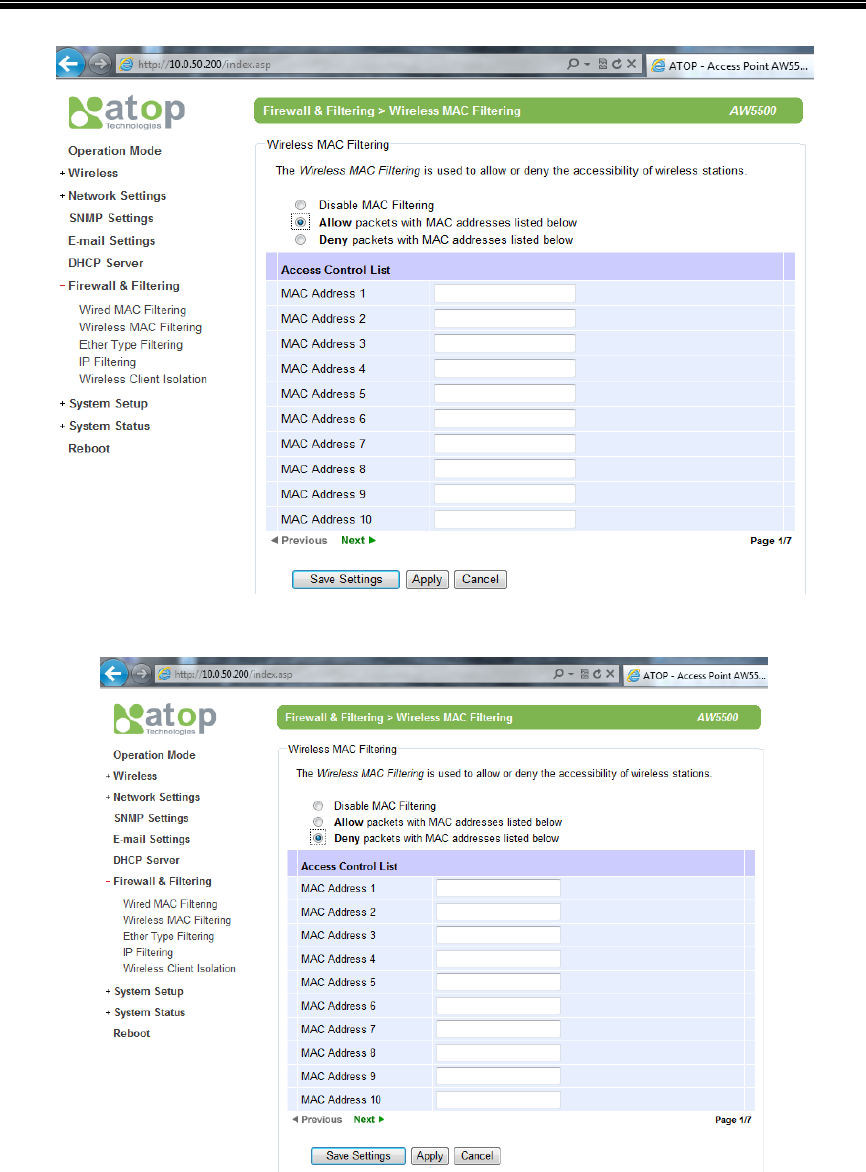Switch to ATOP Access Point tab in lower browser
Image resolution: width=866 pixels, height=1172 pixels.
[696, 675]
